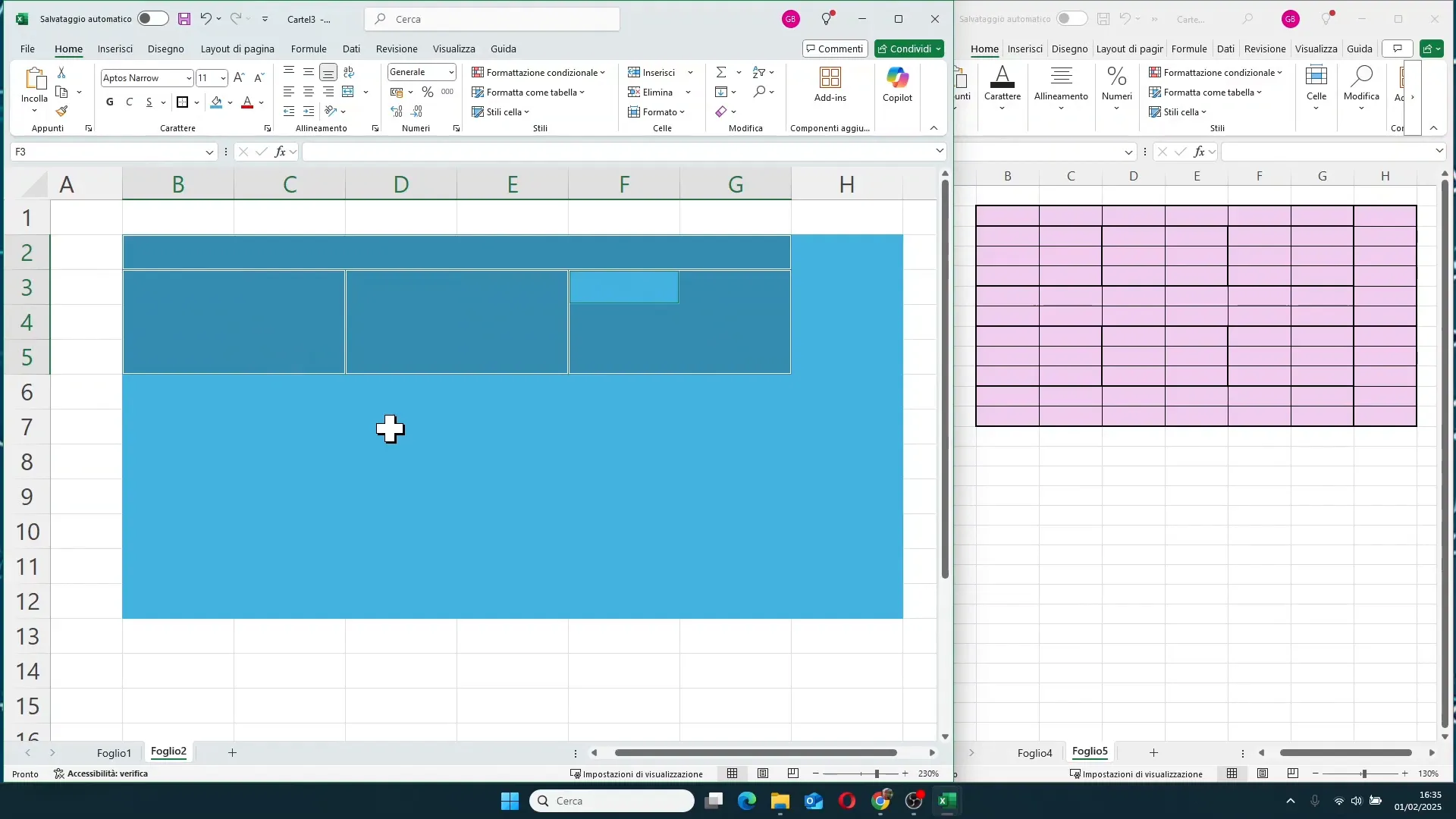Click Impostazioni di visualizzazione in left window
1456x819 pixels.
click(637, 774)
